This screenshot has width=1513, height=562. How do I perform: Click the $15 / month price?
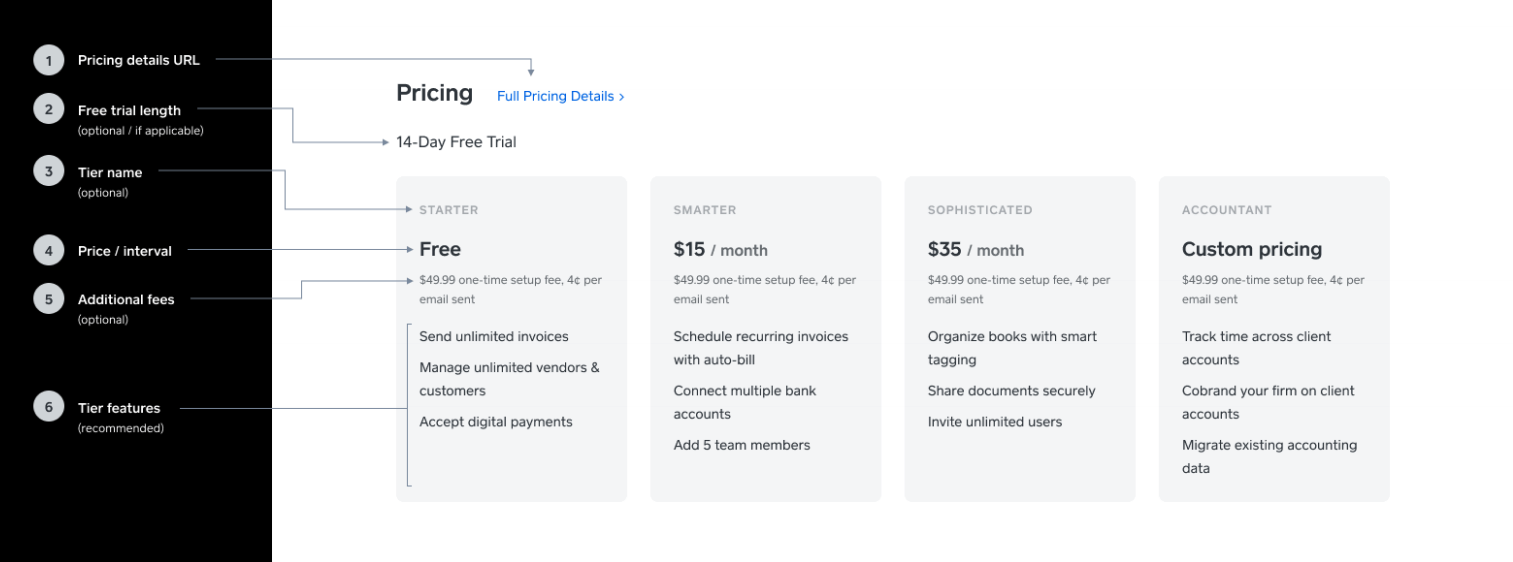pos(720,250)
